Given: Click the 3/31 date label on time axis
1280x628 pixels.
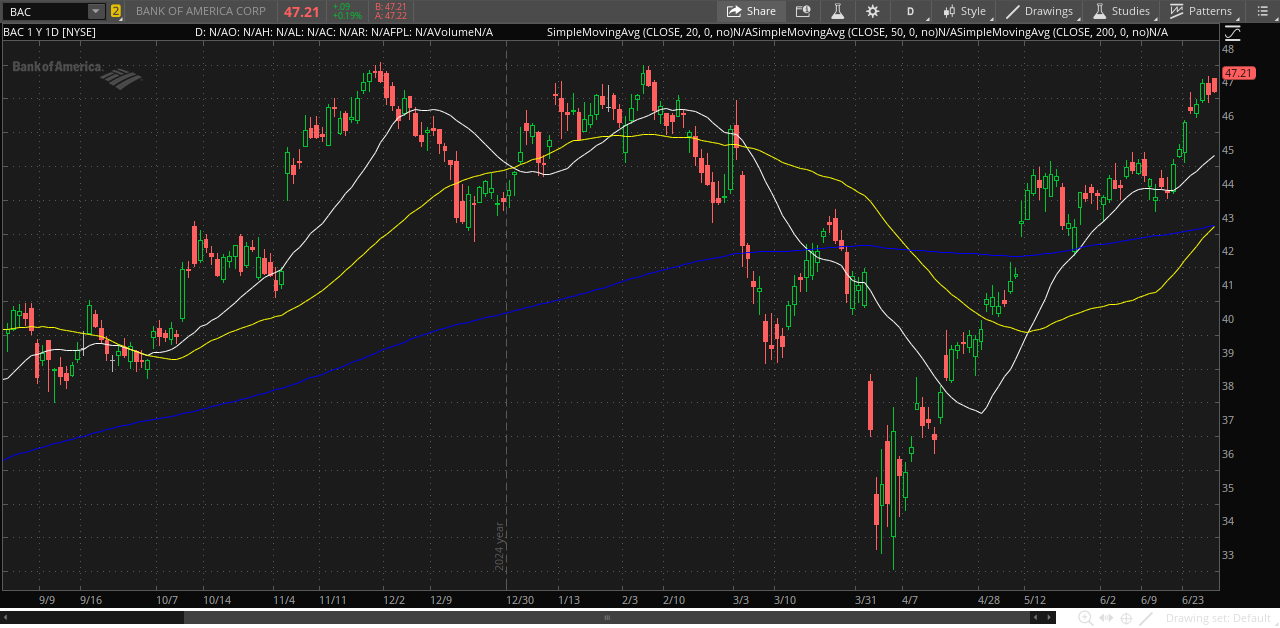Looking at the screenshot, I should [867, 600].
